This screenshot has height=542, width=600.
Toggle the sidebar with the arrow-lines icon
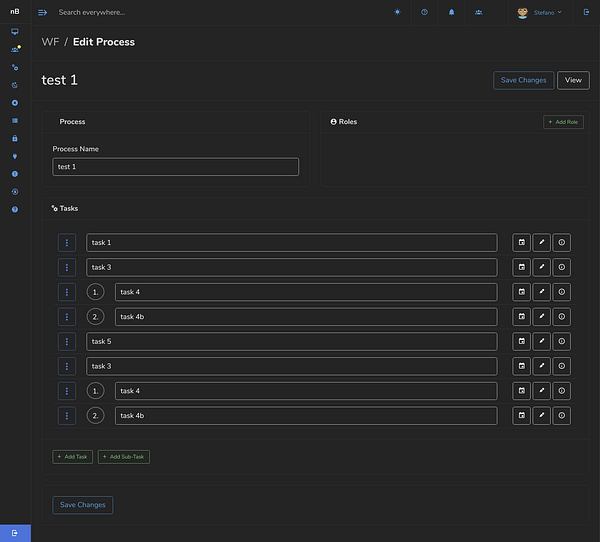click(x=43, y=12)
